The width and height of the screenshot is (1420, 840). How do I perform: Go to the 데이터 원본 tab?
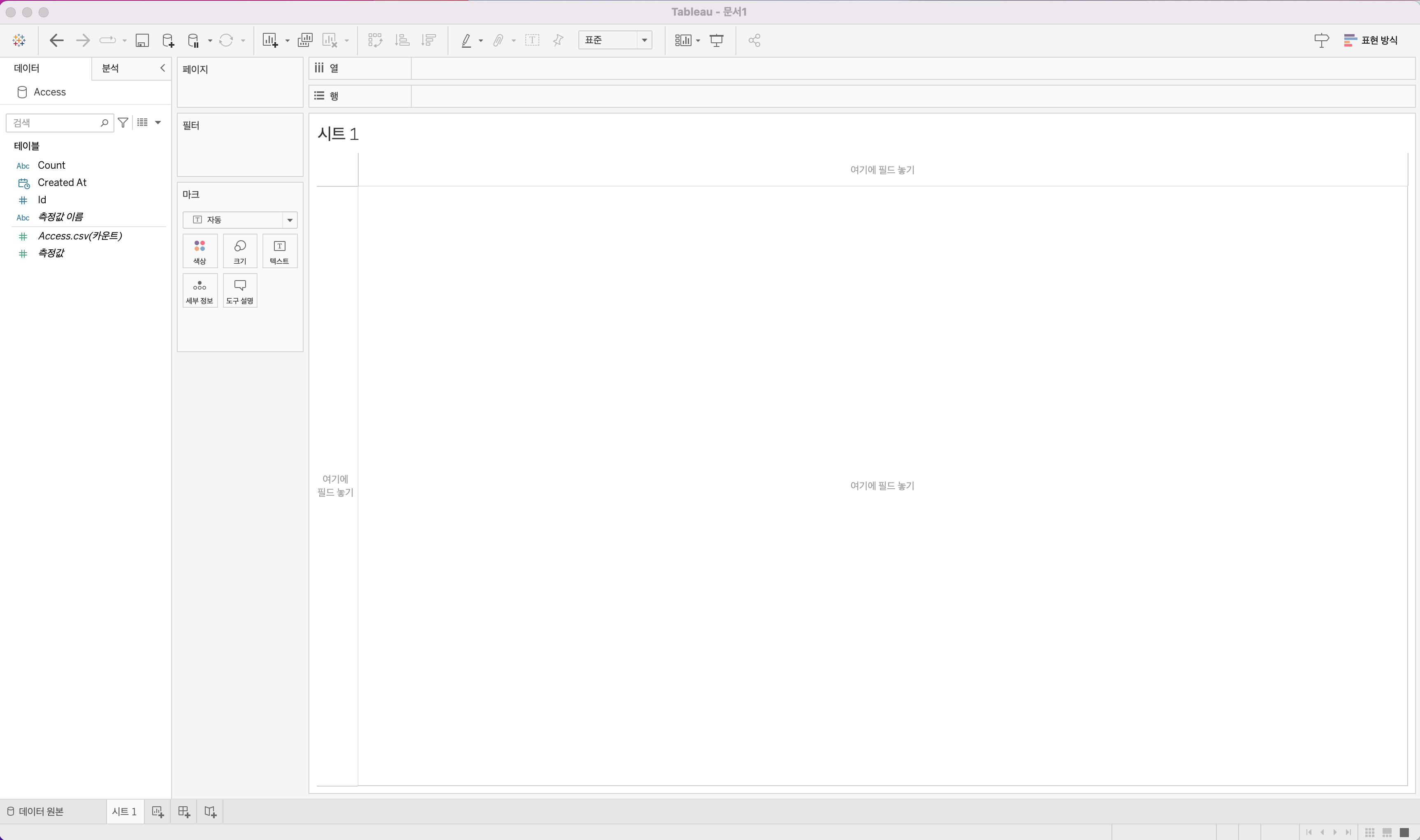36,812
